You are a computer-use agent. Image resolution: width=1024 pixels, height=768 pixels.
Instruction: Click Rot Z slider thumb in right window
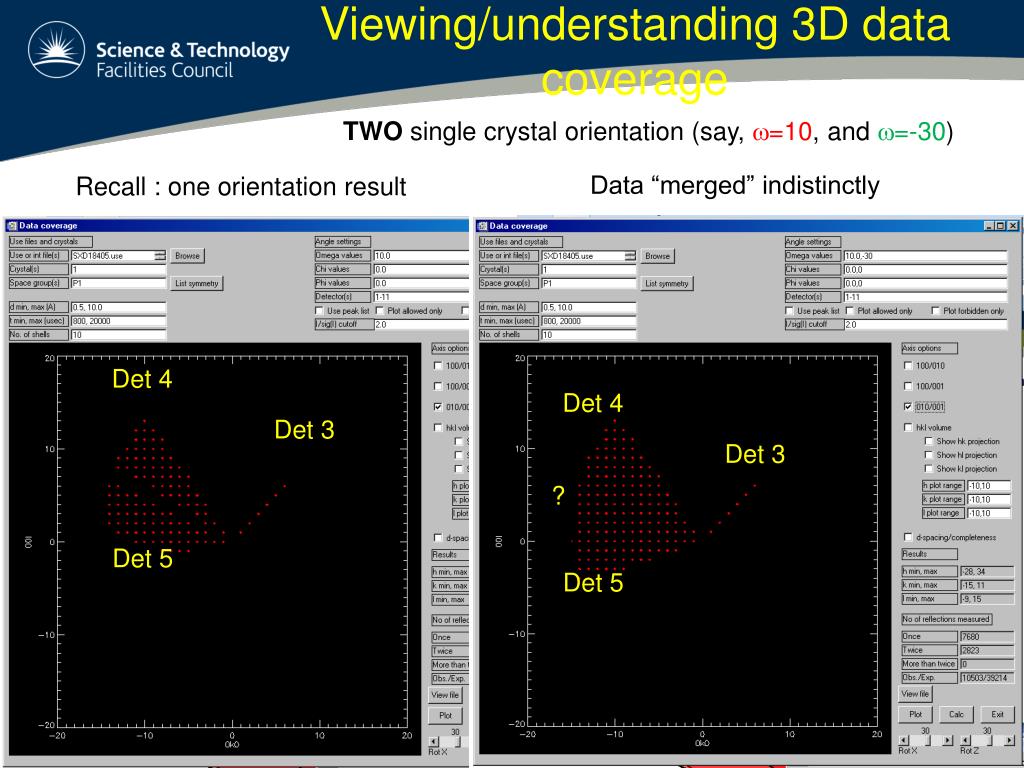(x=987, y=741)
